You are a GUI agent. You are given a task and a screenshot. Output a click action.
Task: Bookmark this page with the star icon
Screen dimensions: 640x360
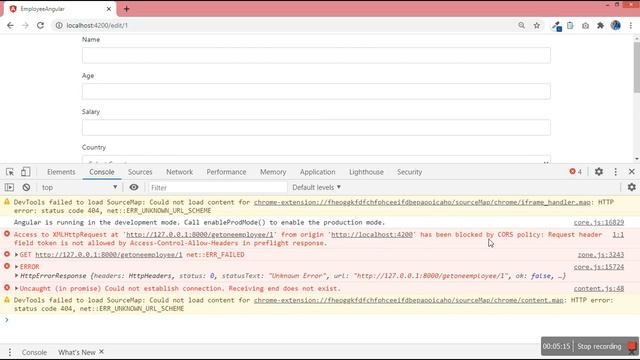tap(537, 25)
